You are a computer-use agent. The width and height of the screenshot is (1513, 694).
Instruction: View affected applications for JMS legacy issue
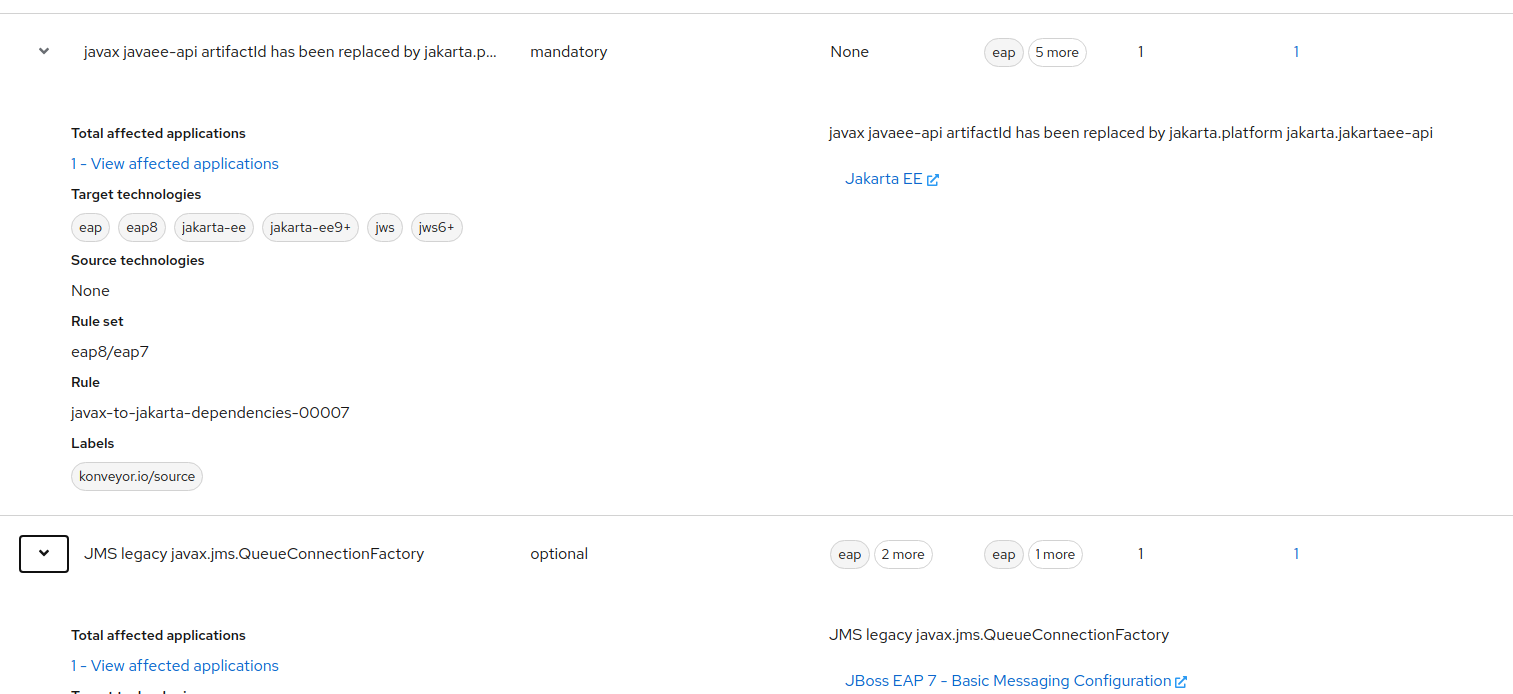[175, 666]
